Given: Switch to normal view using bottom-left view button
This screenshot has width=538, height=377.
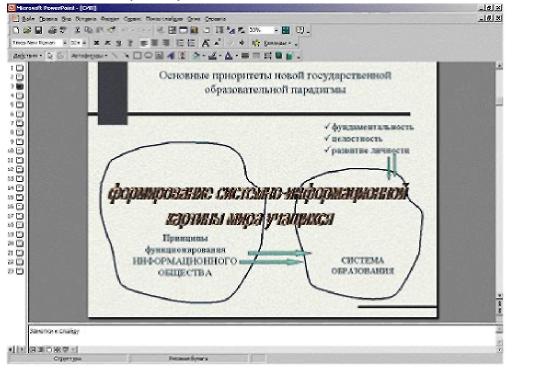Looking at the screenshot, I should click(x=33, y=350).
